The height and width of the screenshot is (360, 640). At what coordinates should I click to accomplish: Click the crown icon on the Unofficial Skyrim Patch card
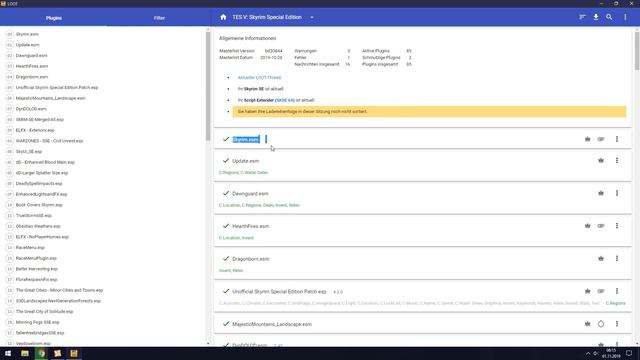click(x=587, y=291)
